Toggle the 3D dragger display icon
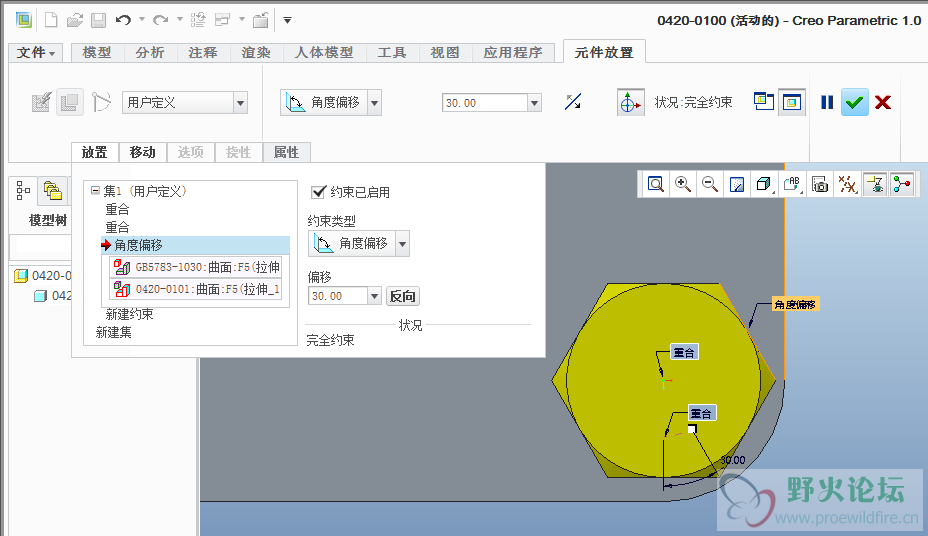The image size is (928, 536). pyautogui.click(x=630, y=103)
